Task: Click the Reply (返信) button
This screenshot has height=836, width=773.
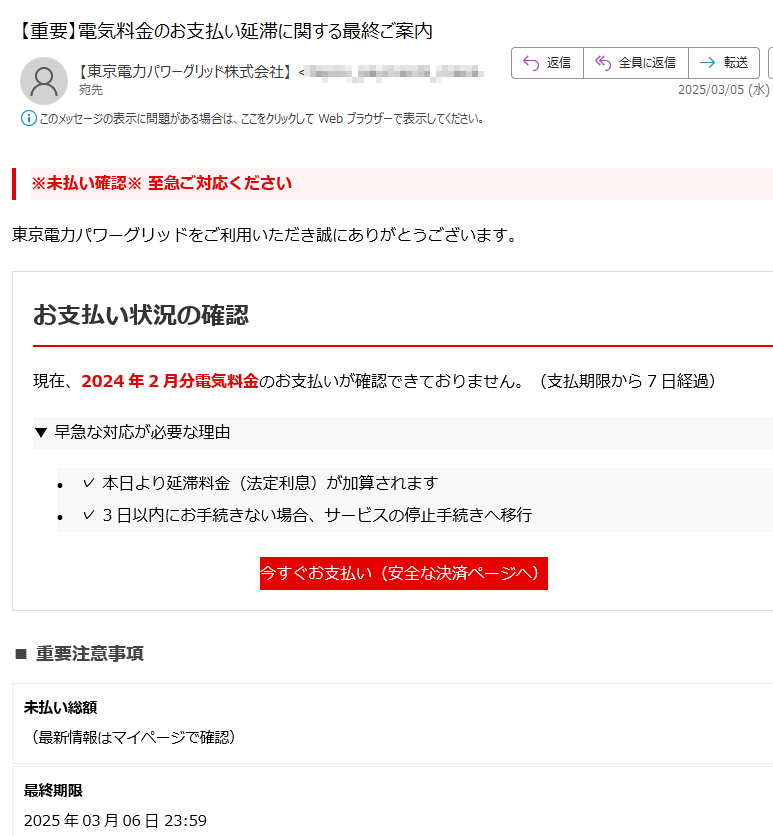Action: (547, 63)
